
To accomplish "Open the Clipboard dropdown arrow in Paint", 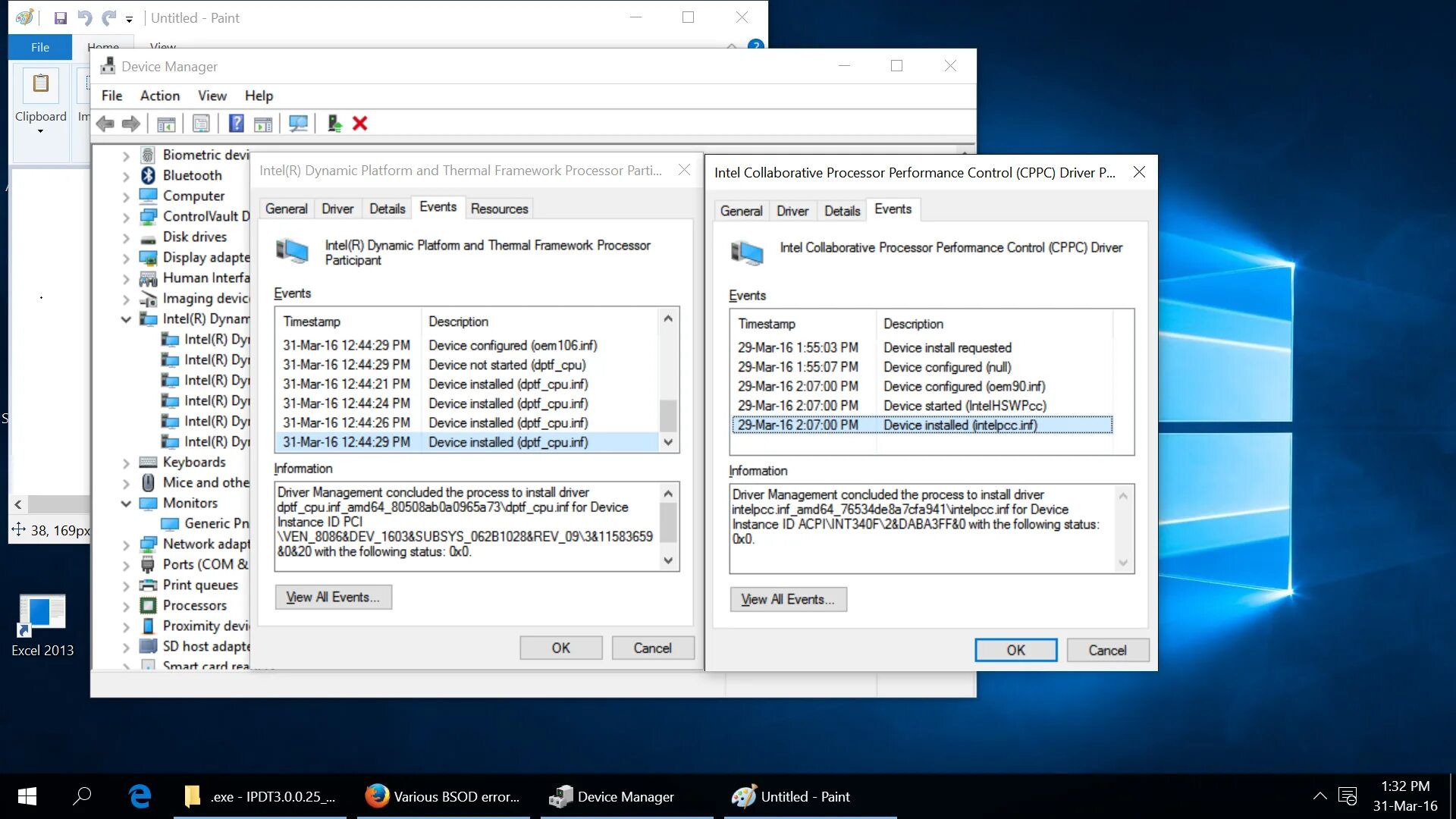I will (41, 131).
